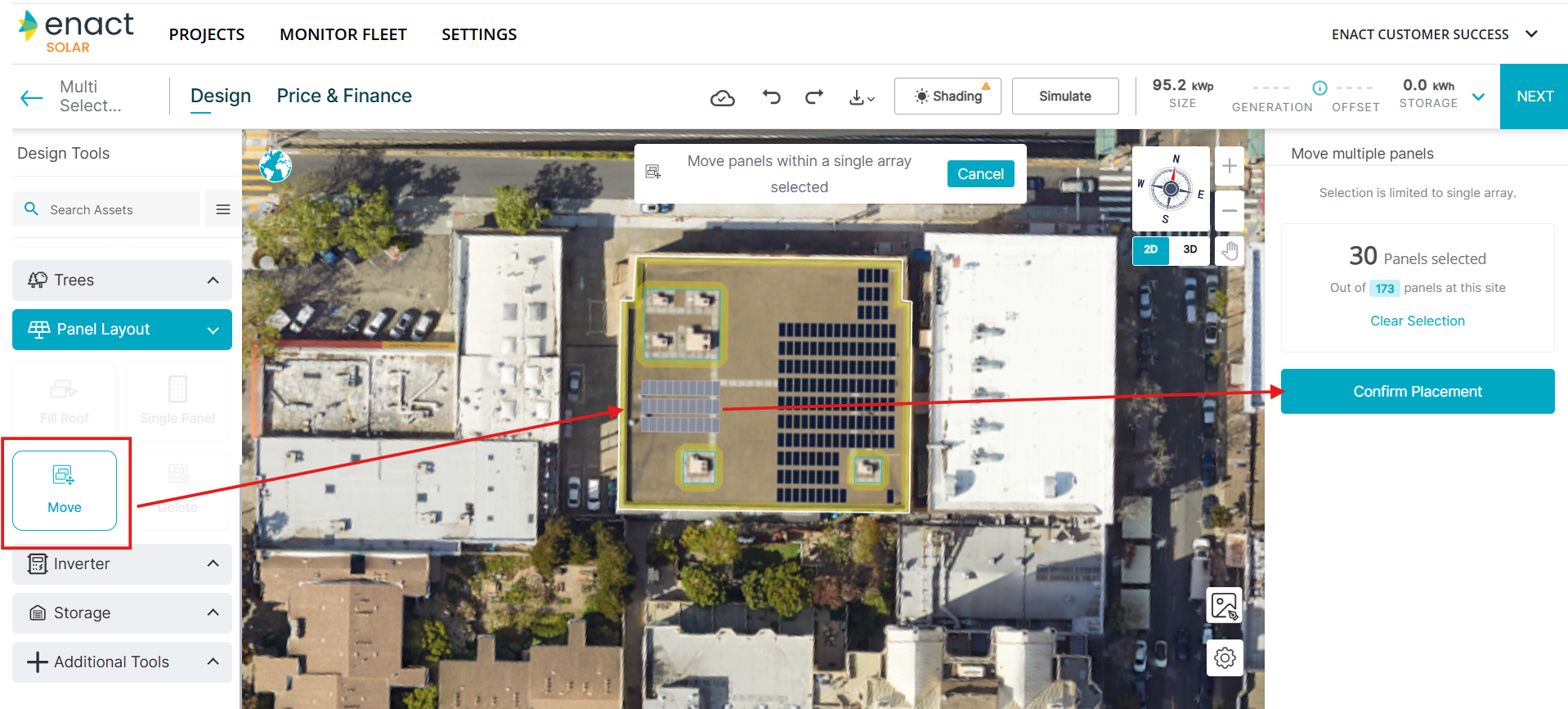Switch map to 2D view
This screenshot has height=709, width=1568.
click(x=1150, y=249)
